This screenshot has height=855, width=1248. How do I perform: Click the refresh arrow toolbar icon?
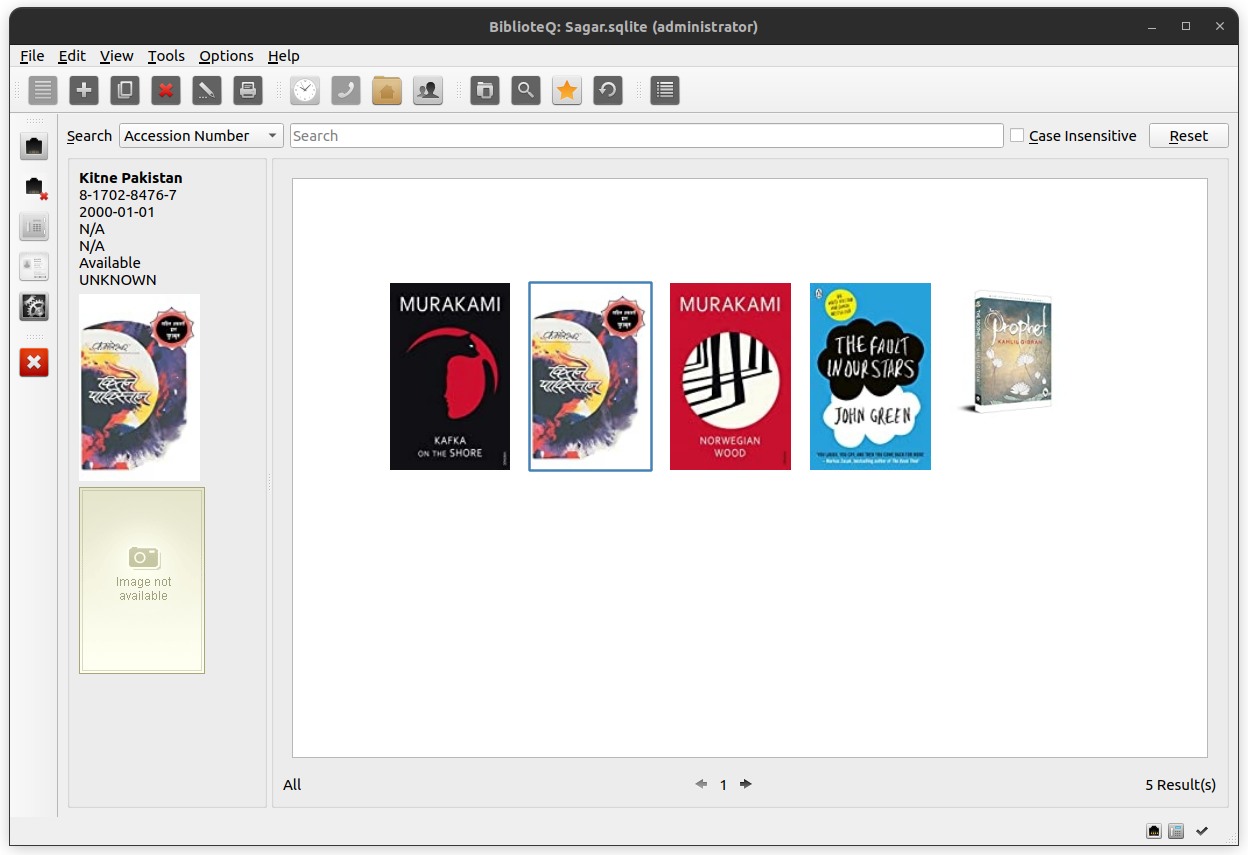click(x=608, y=91)
